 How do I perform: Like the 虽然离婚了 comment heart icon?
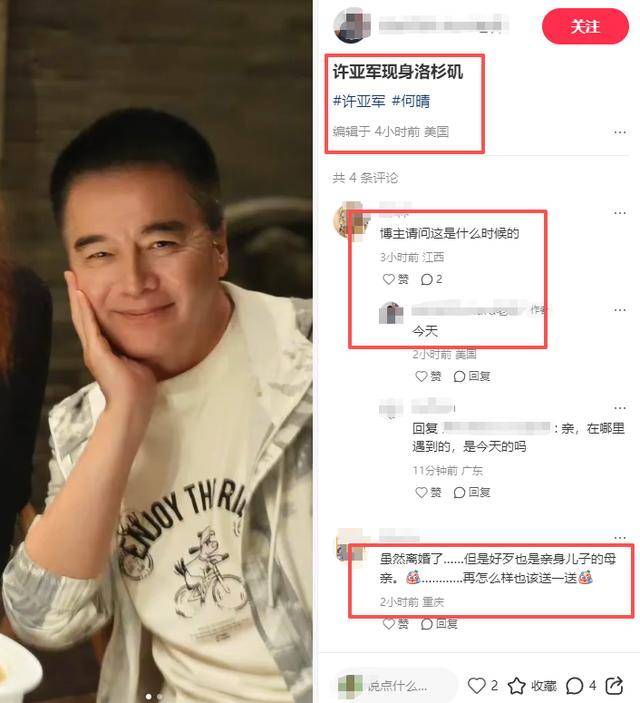(x=389, y=624)
